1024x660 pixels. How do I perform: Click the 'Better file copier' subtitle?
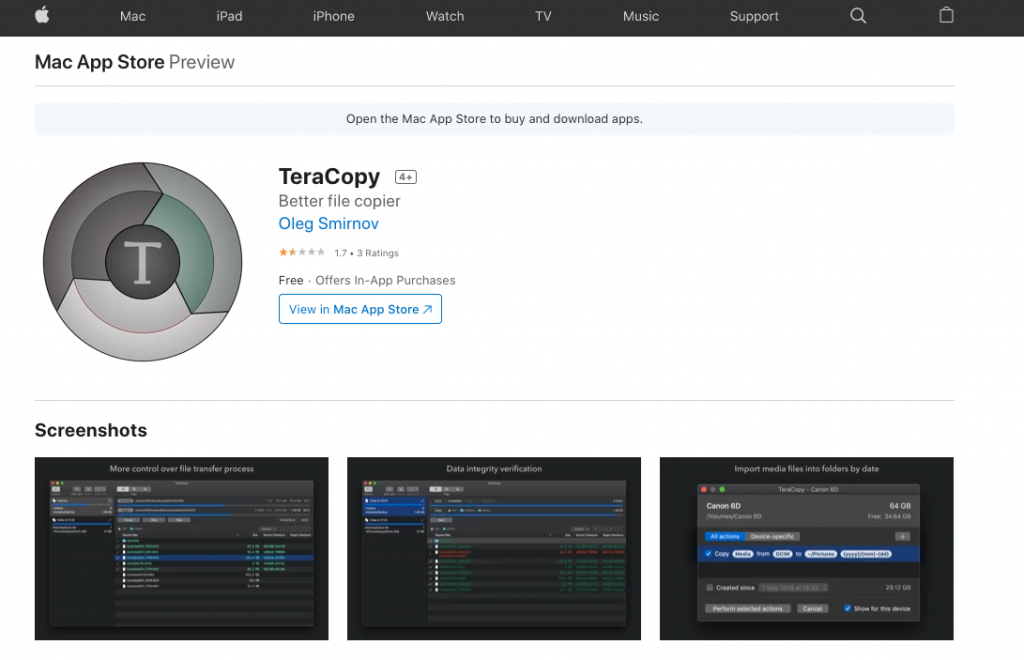(340, 201)
